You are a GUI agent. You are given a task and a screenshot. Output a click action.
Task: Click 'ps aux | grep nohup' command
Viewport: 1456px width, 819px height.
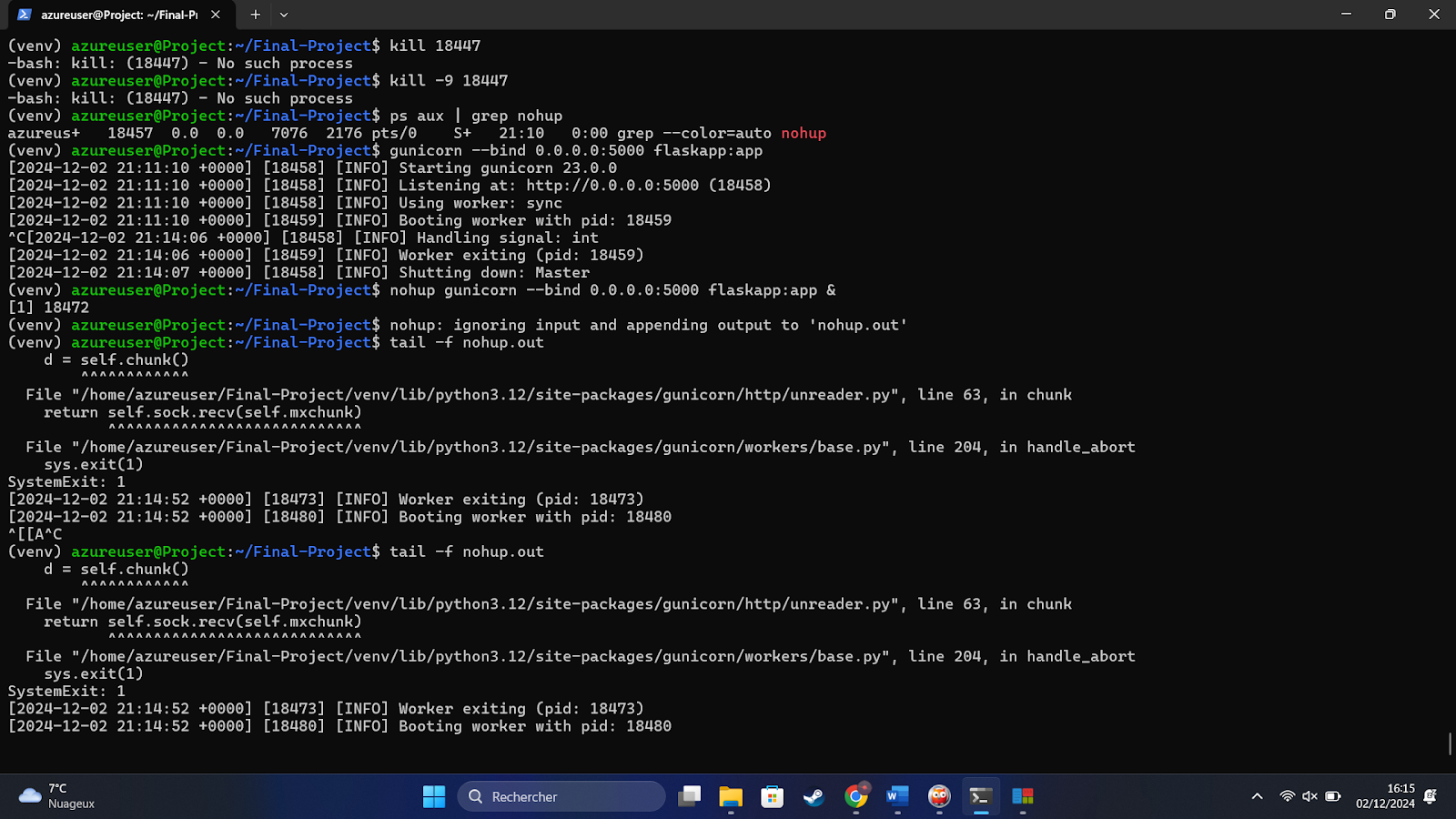476,116
